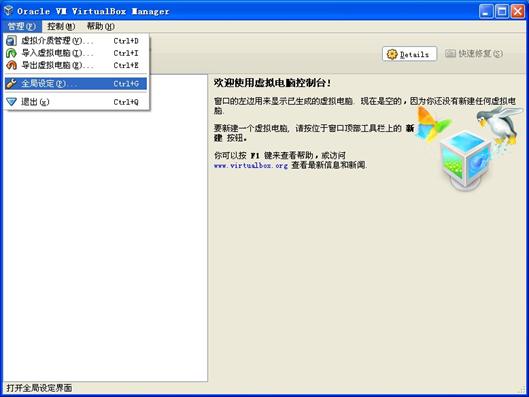Choose 导出虚拟电脑 from the menu

pos(76,65)
